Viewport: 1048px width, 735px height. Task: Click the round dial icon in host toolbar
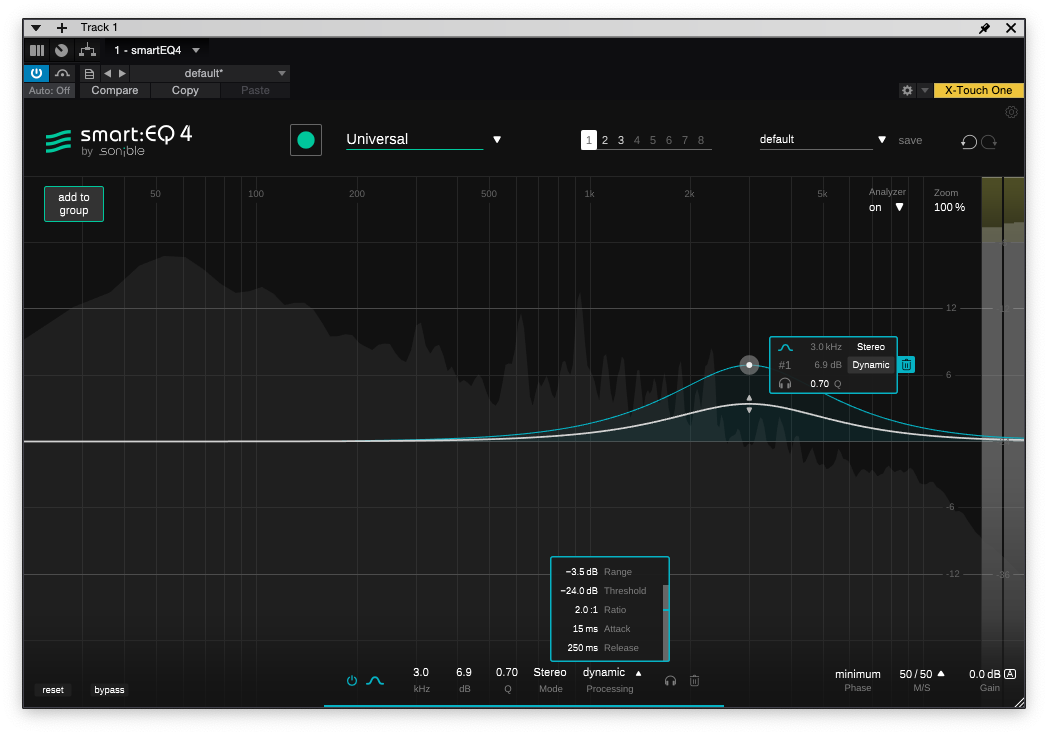pyautogui.click(x=61, y=50)
